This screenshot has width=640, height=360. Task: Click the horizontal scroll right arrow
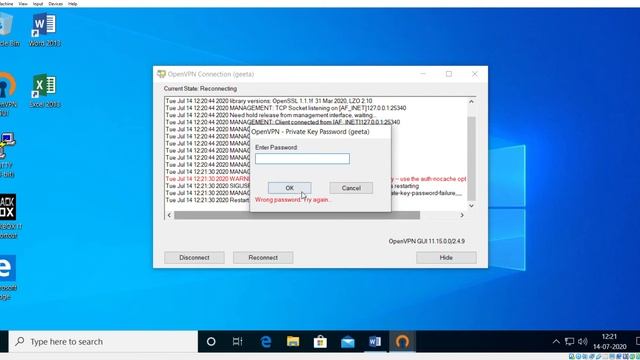click(462, 215)
